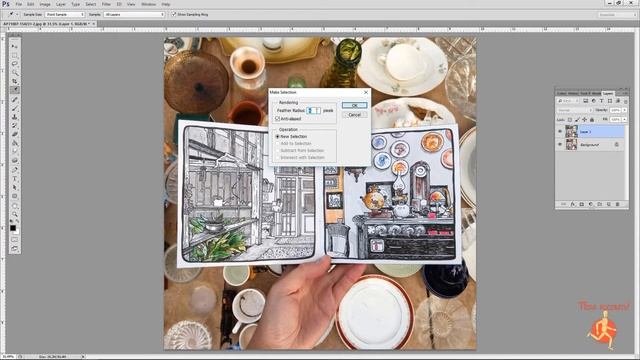Select the Rectangle shape tool

[14, 196]
